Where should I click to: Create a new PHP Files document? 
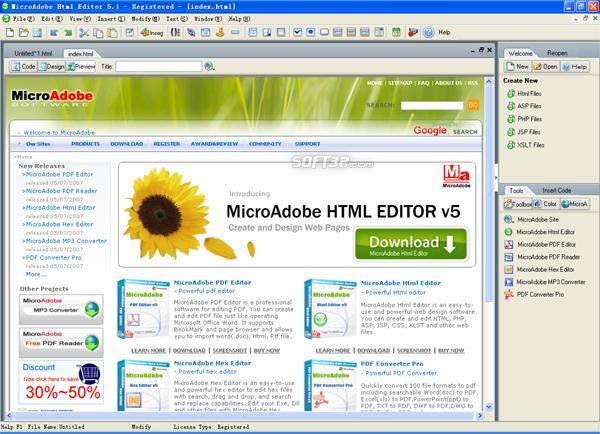pyautogui.click(x=525, y=119)
